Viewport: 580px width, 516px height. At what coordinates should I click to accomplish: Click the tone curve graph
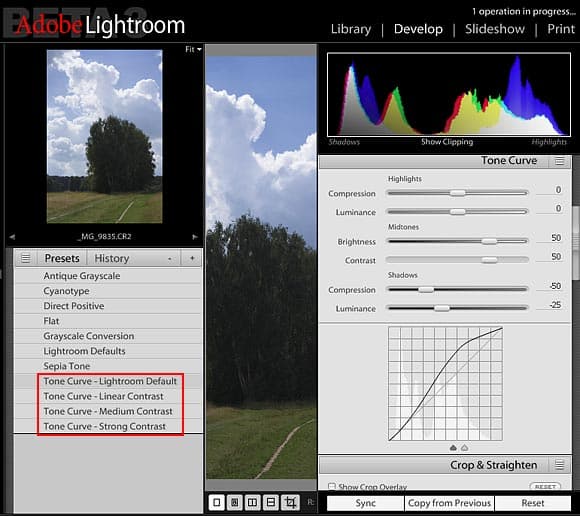[445, 384]
